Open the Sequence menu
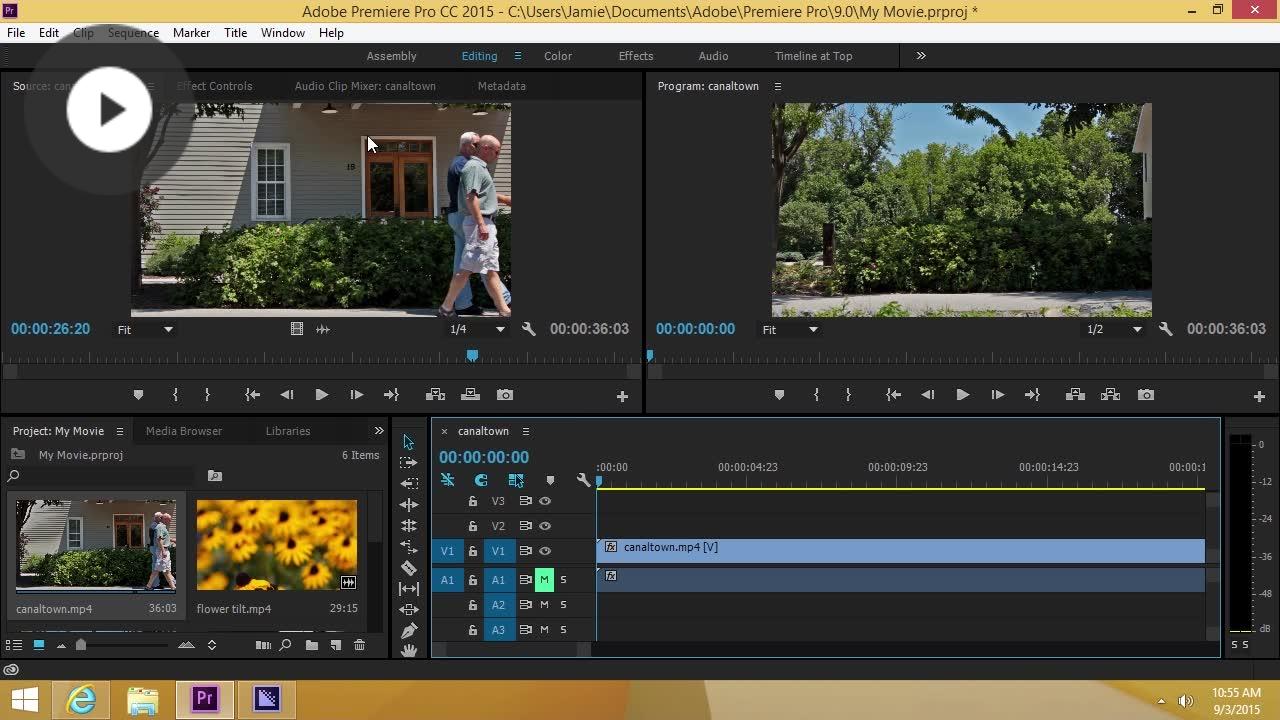Image resolution: width=1280 pixels, height=720 pixels. [x=133, y=33]
